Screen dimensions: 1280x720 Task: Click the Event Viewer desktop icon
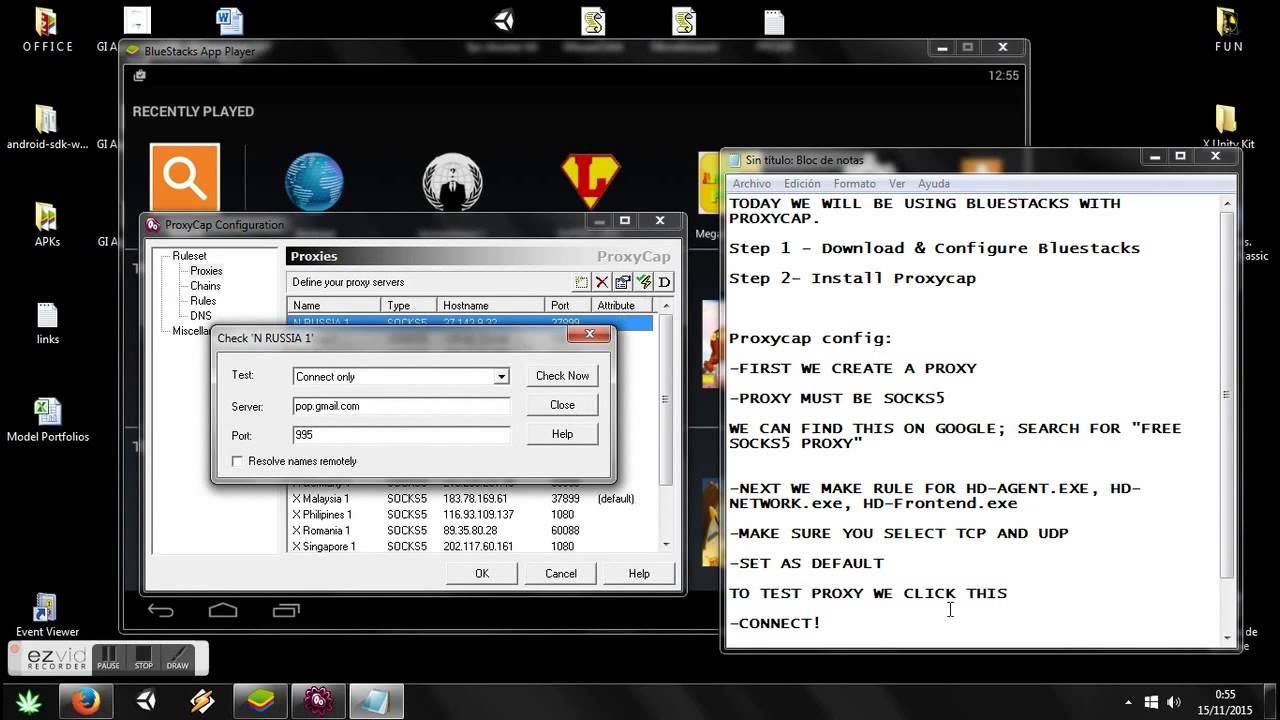click(47, 615)
